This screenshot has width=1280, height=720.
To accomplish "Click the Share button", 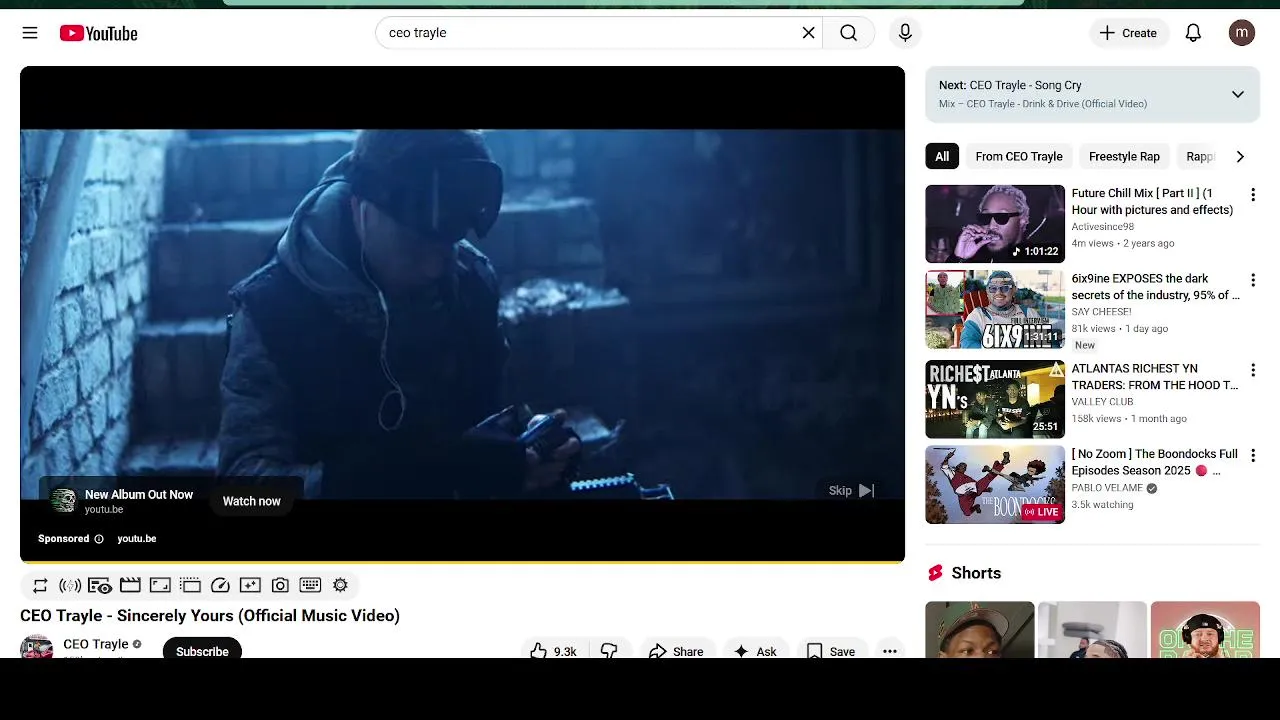I will (x=677, y=650).
